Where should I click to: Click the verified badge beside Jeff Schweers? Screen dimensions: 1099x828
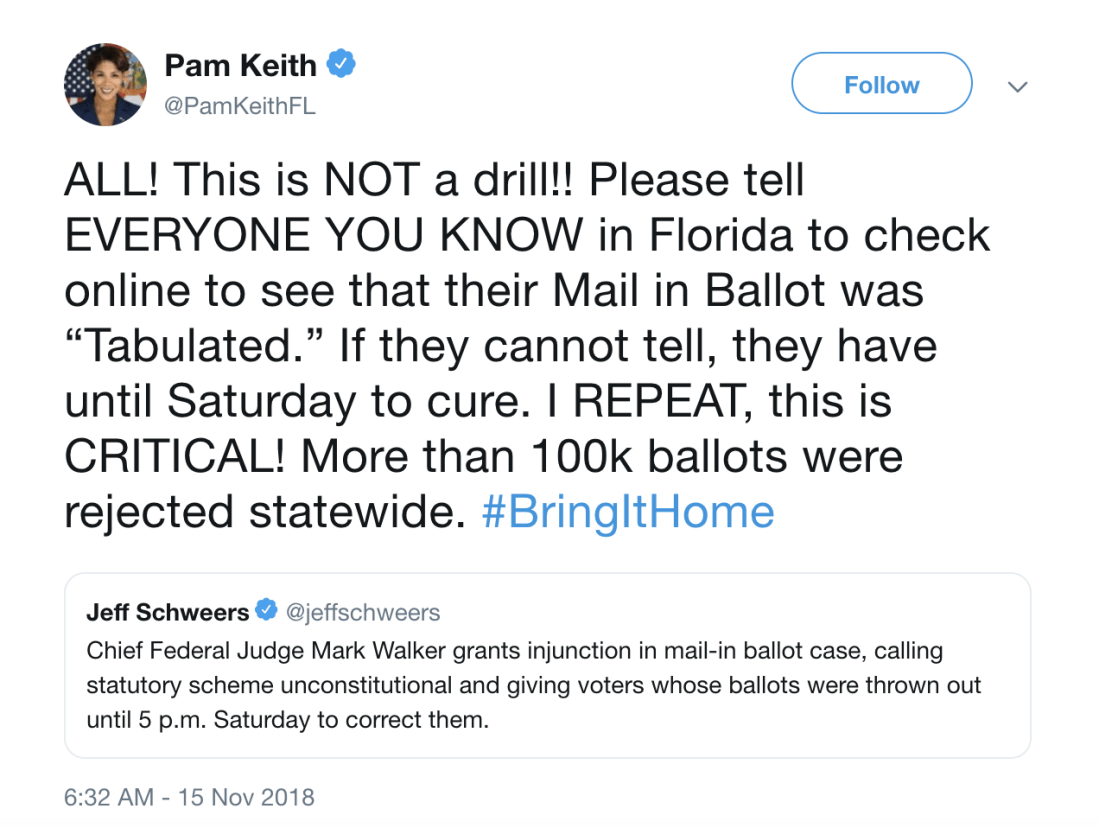coord(266,611)
